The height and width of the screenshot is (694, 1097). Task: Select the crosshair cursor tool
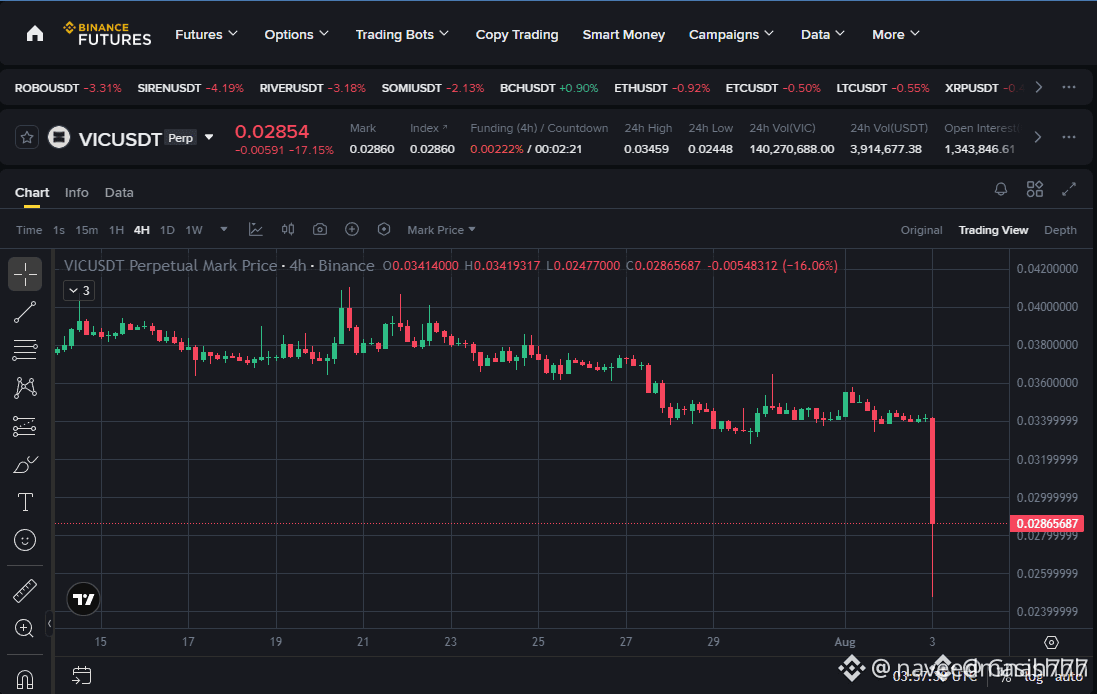tap(25, 274)
